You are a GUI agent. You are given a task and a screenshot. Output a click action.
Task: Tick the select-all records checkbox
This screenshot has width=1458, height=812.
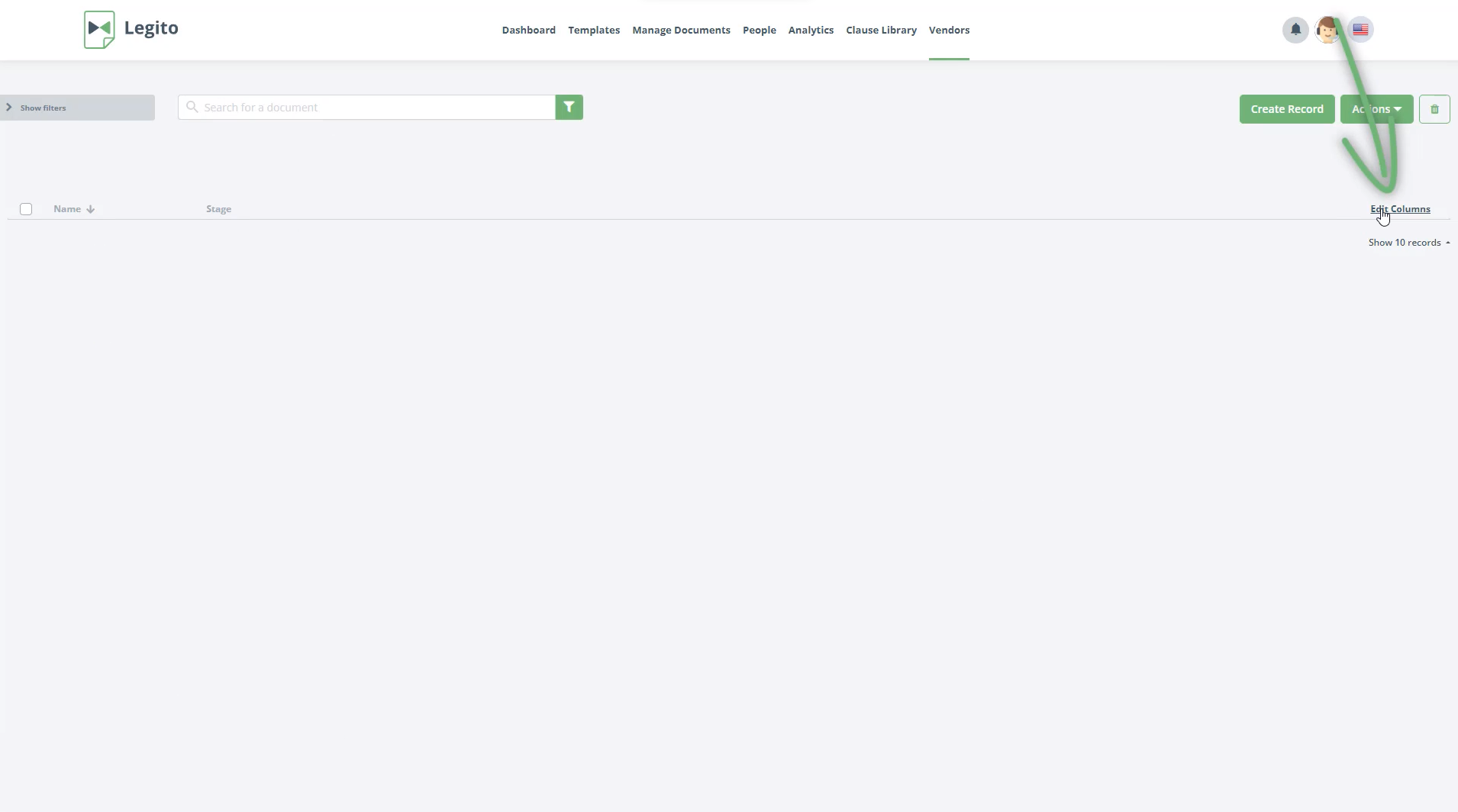point(26,209)
